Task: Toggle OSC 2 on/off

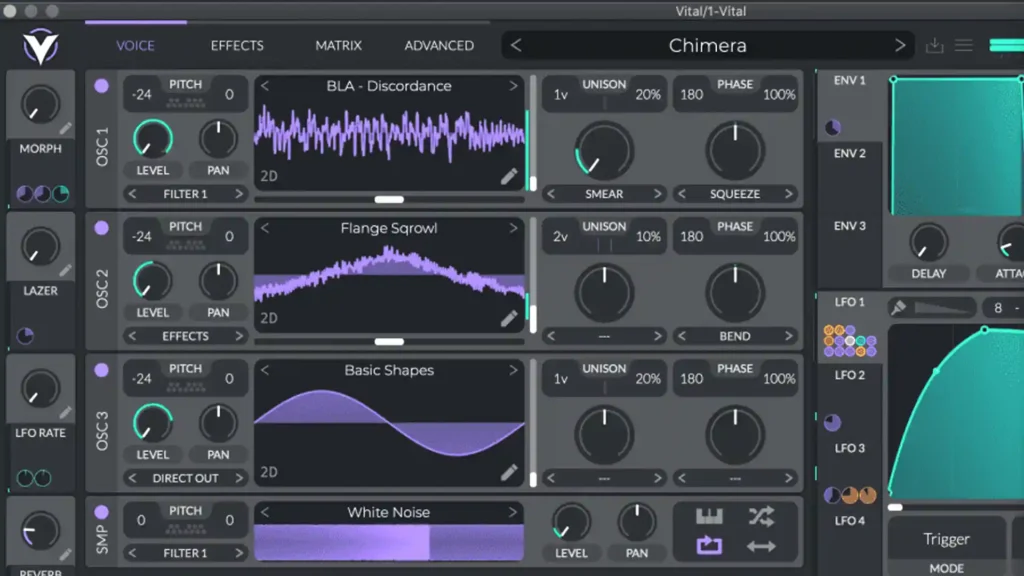Action: (x=101, y=228)
